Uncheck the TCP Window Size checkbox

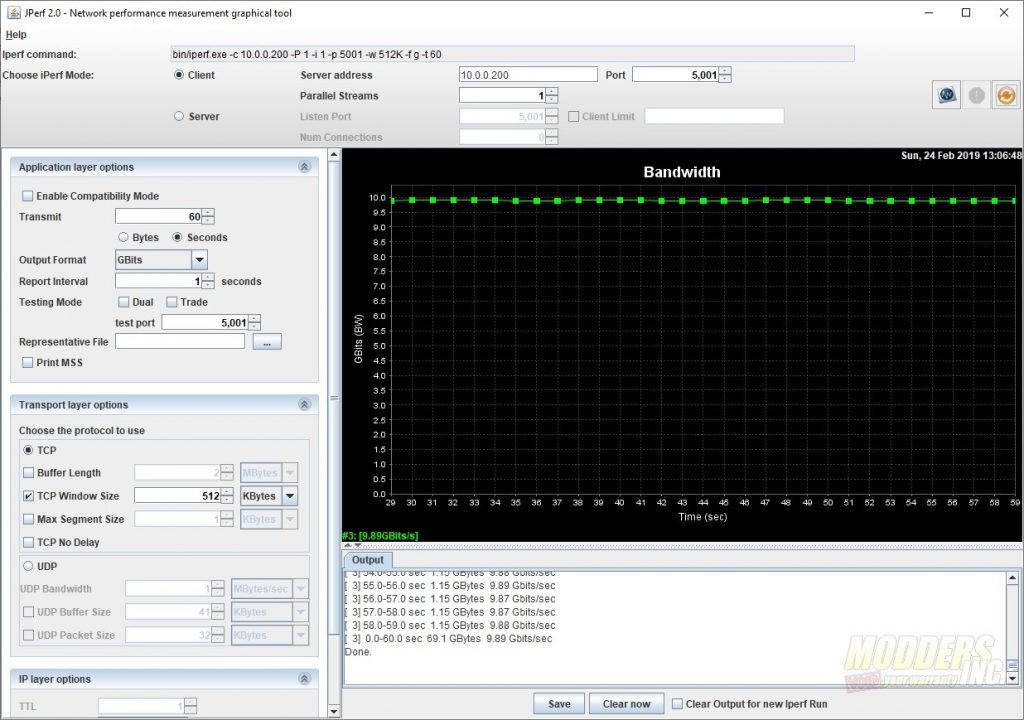(x=28, y=496)
